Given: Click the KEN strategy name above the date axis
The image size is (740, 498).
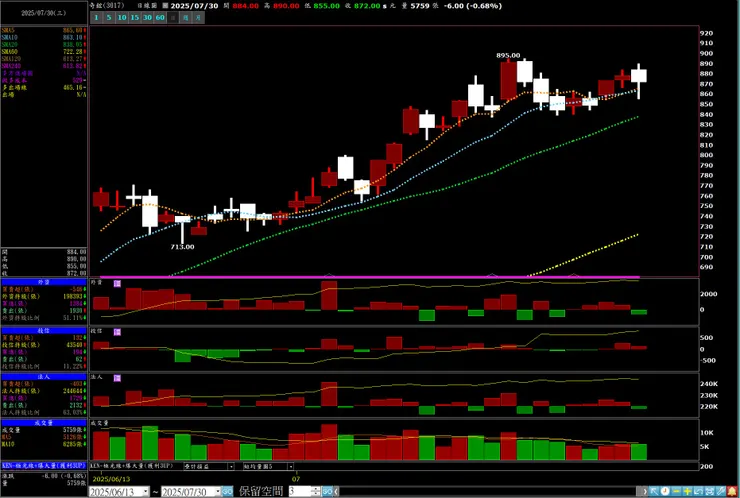Looking at the screenshot, I should pos(132,466).
